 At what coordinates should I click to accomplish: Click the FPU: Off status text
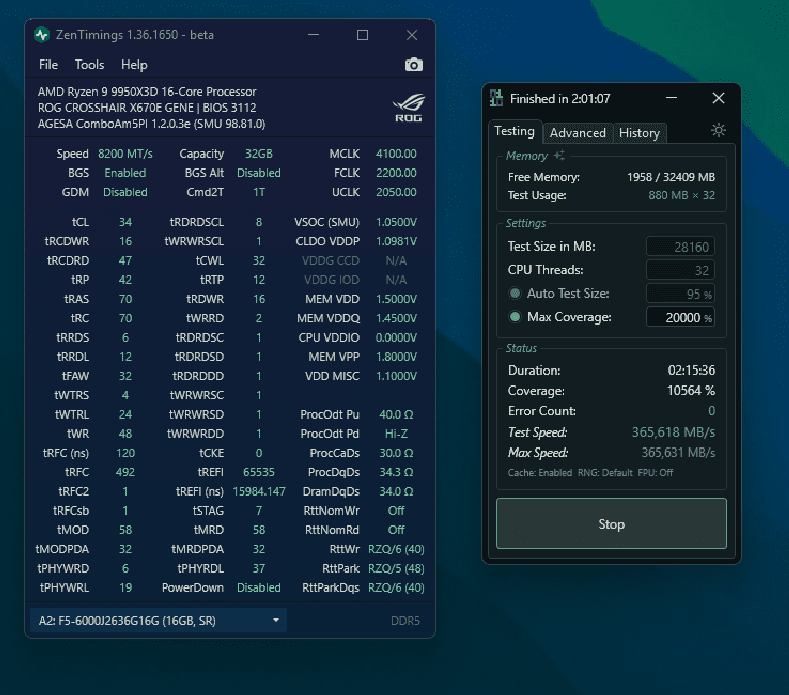point(655,473)
